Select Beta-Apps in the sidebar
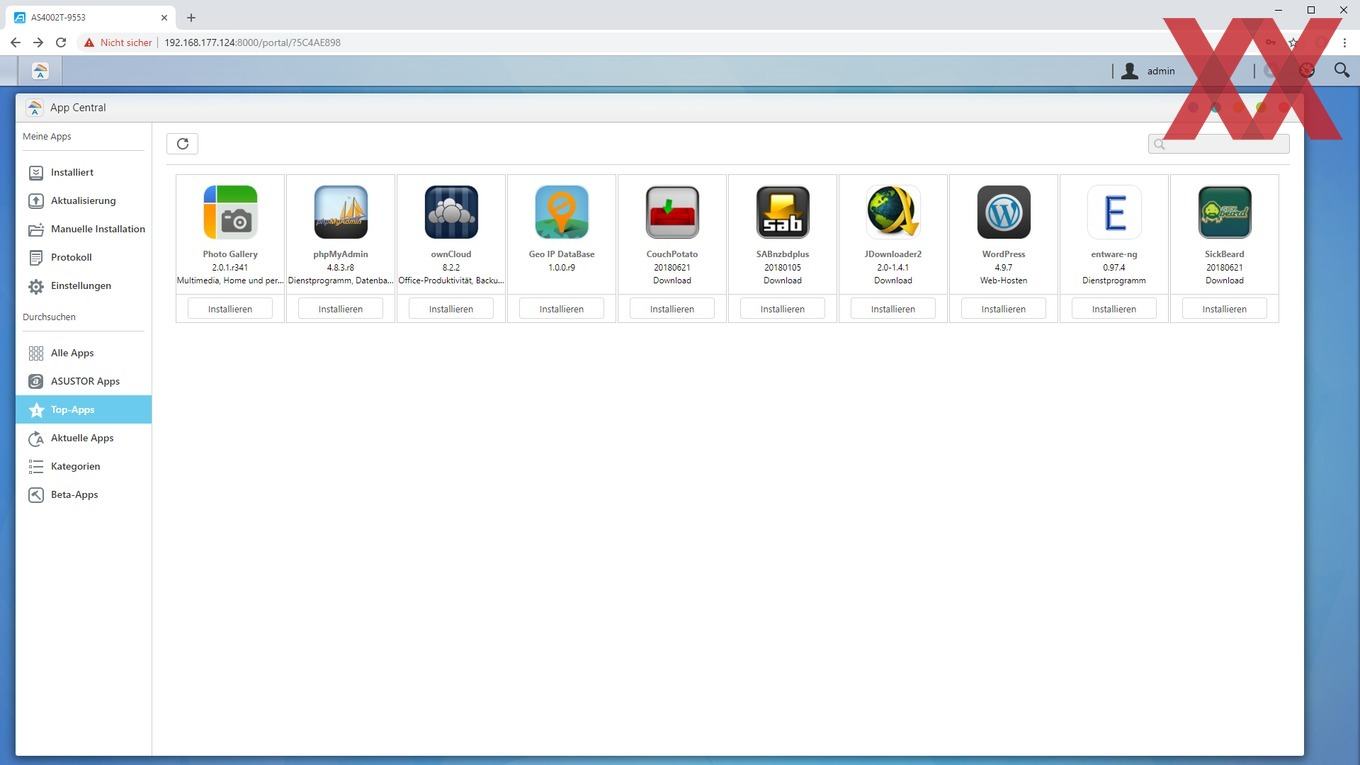Image resolution: width=1360 pixels, height=765 pixels. 83,495
